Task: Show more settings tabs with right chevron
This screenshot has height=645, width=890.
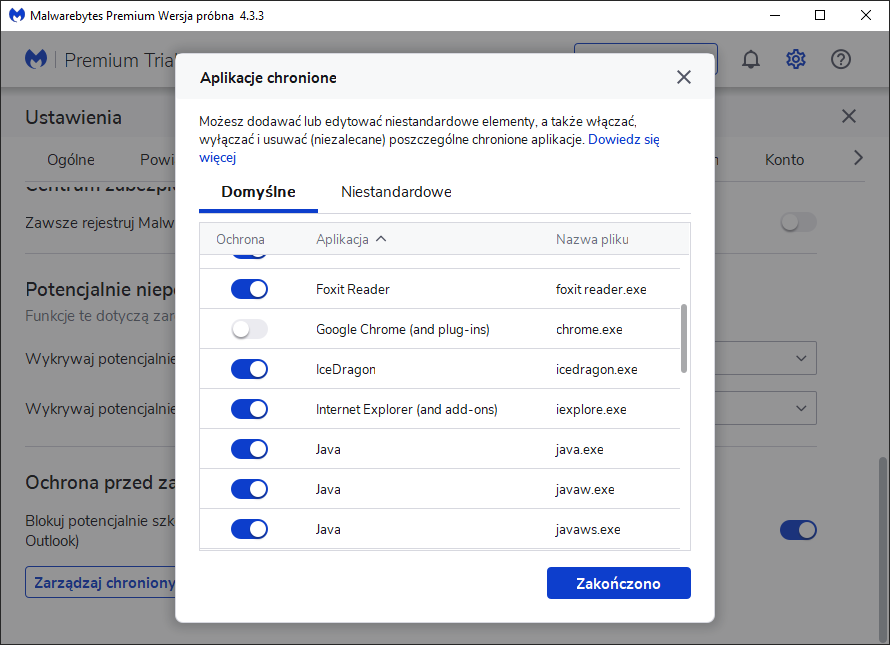Action: [858, 158]
